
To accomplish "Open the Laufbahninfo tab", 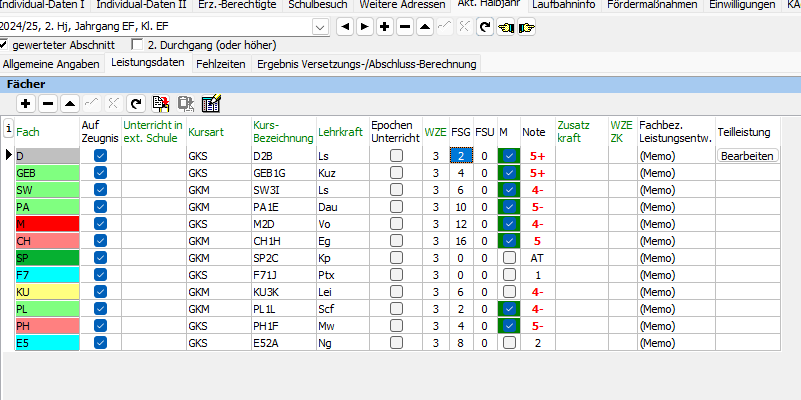I will 563,5.
